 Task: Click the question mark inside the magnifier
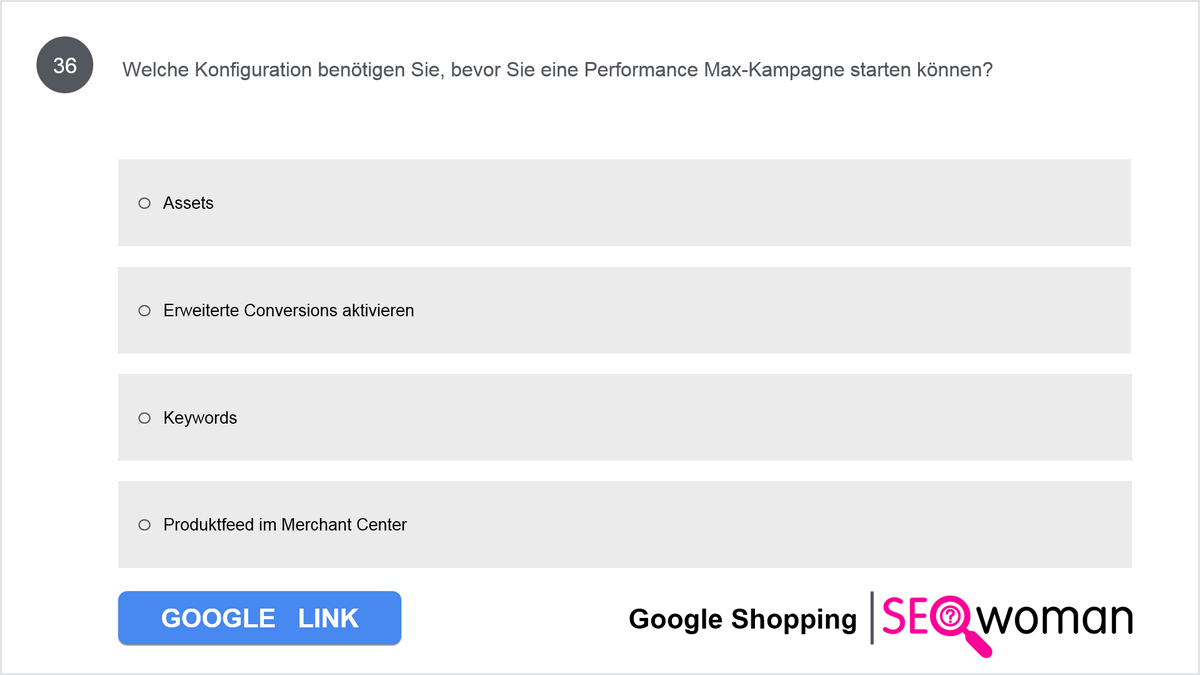(951, 616)
